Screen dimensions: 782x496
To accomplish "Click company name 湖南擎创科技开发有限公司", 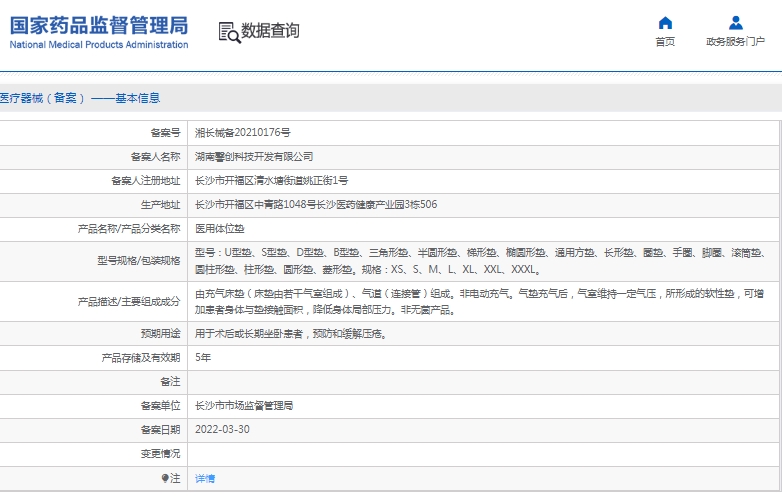I will click(x=254, y=157).
